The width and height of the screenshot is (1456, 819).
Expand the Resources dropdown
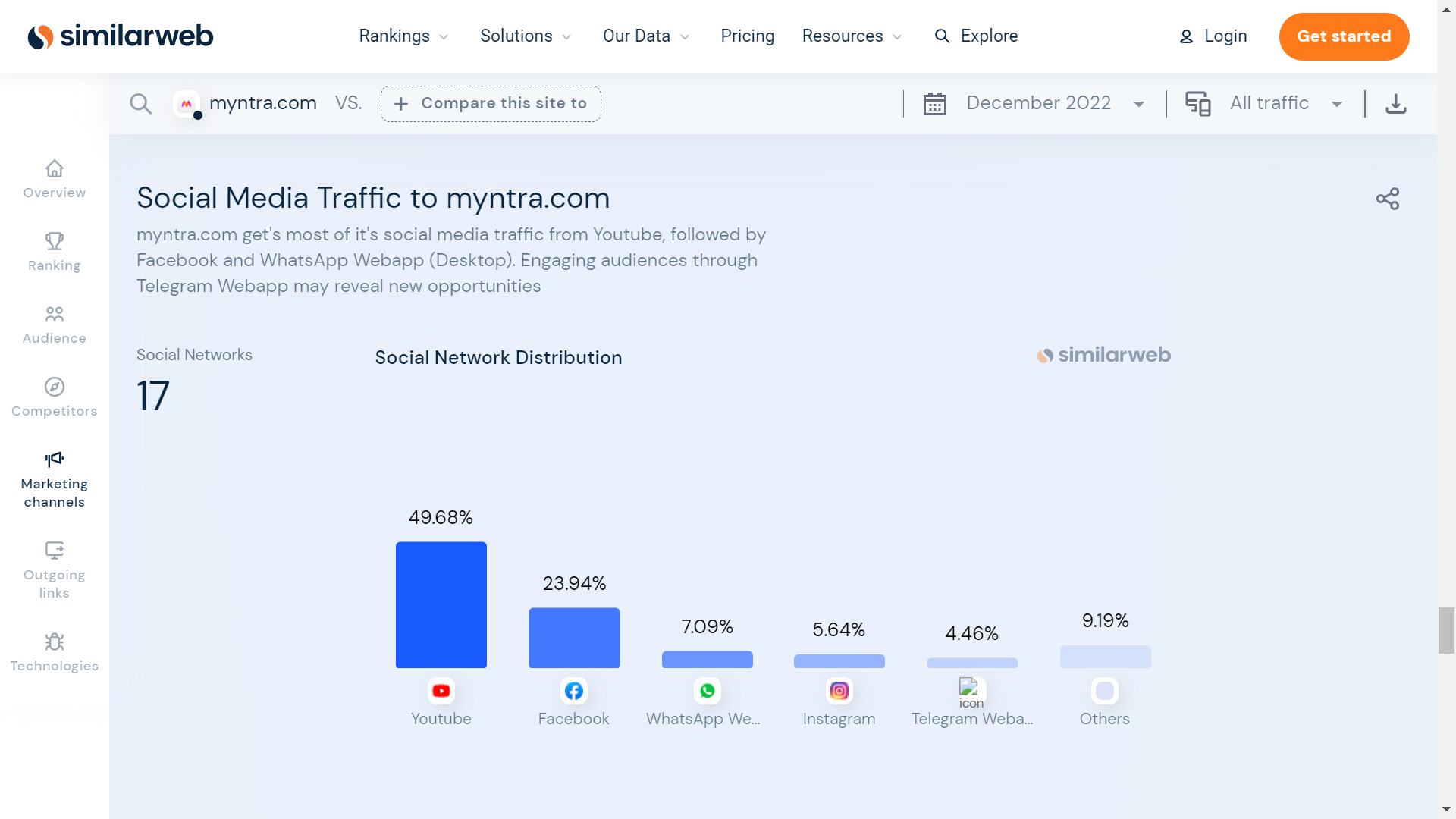click(x=852, y=36)
